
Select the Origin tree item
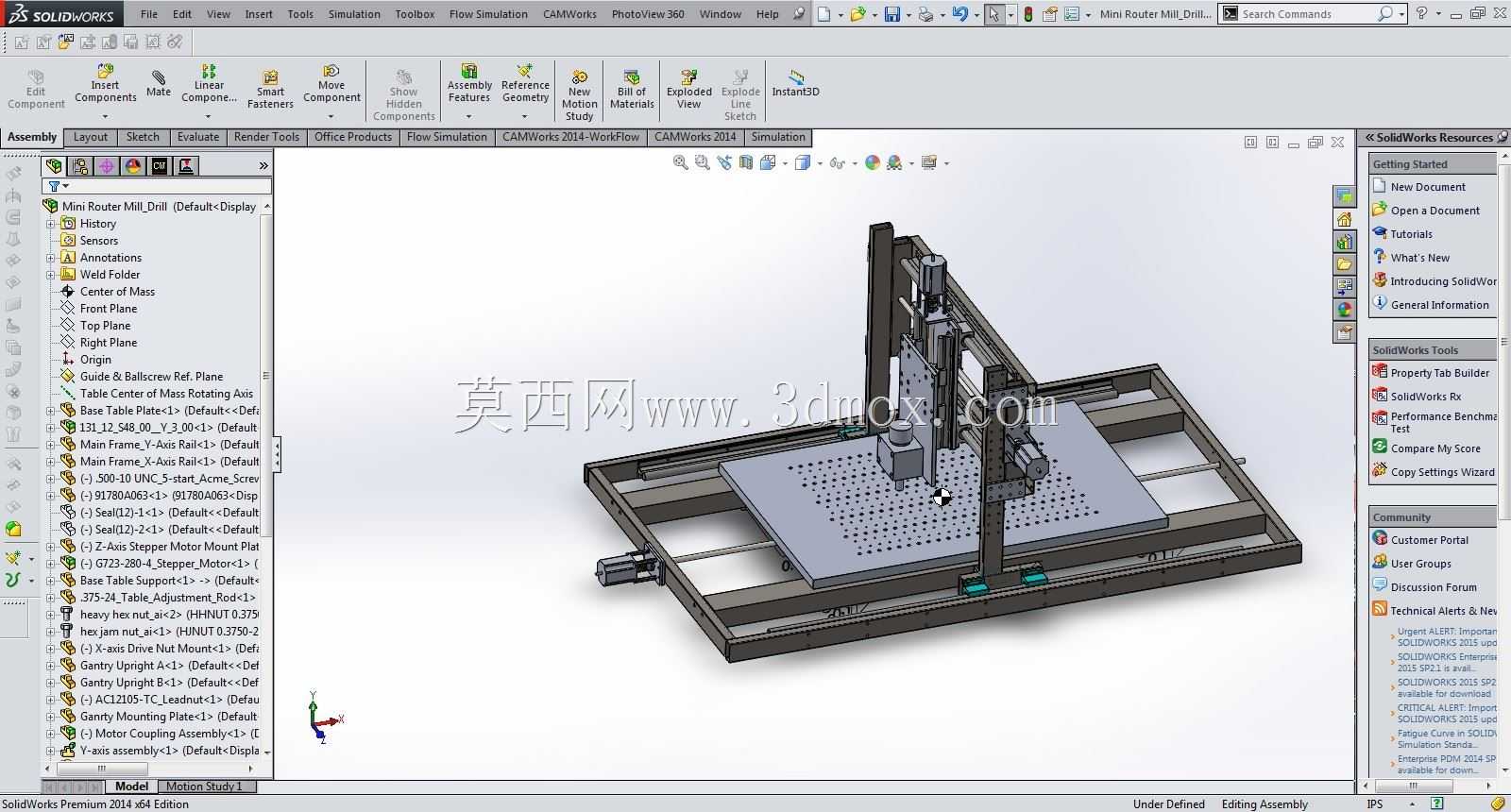coord(95,360)
